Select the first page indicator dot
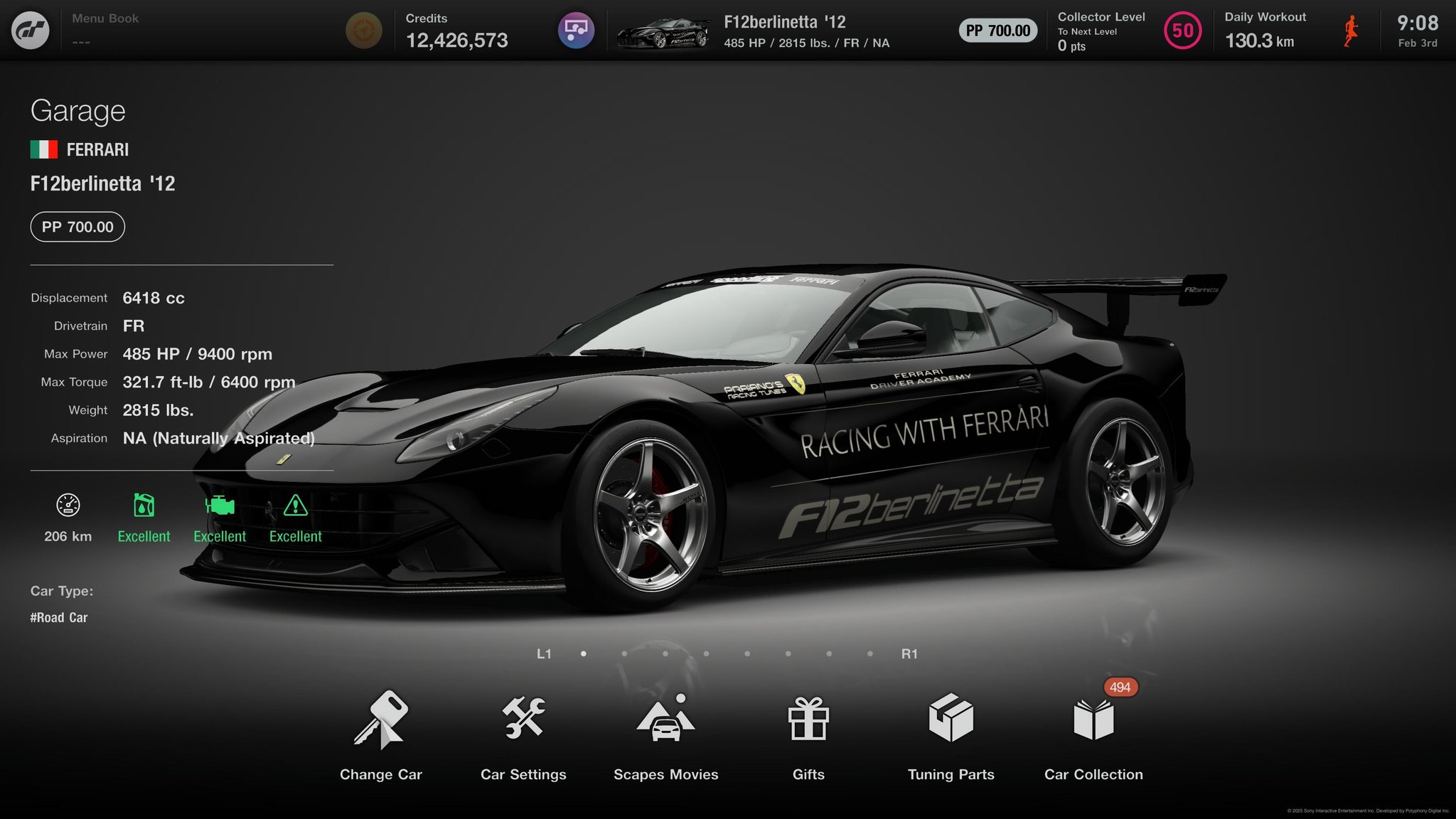This screenshot has width=1456, height=819. pyautogui.click(x=584, y=654)
